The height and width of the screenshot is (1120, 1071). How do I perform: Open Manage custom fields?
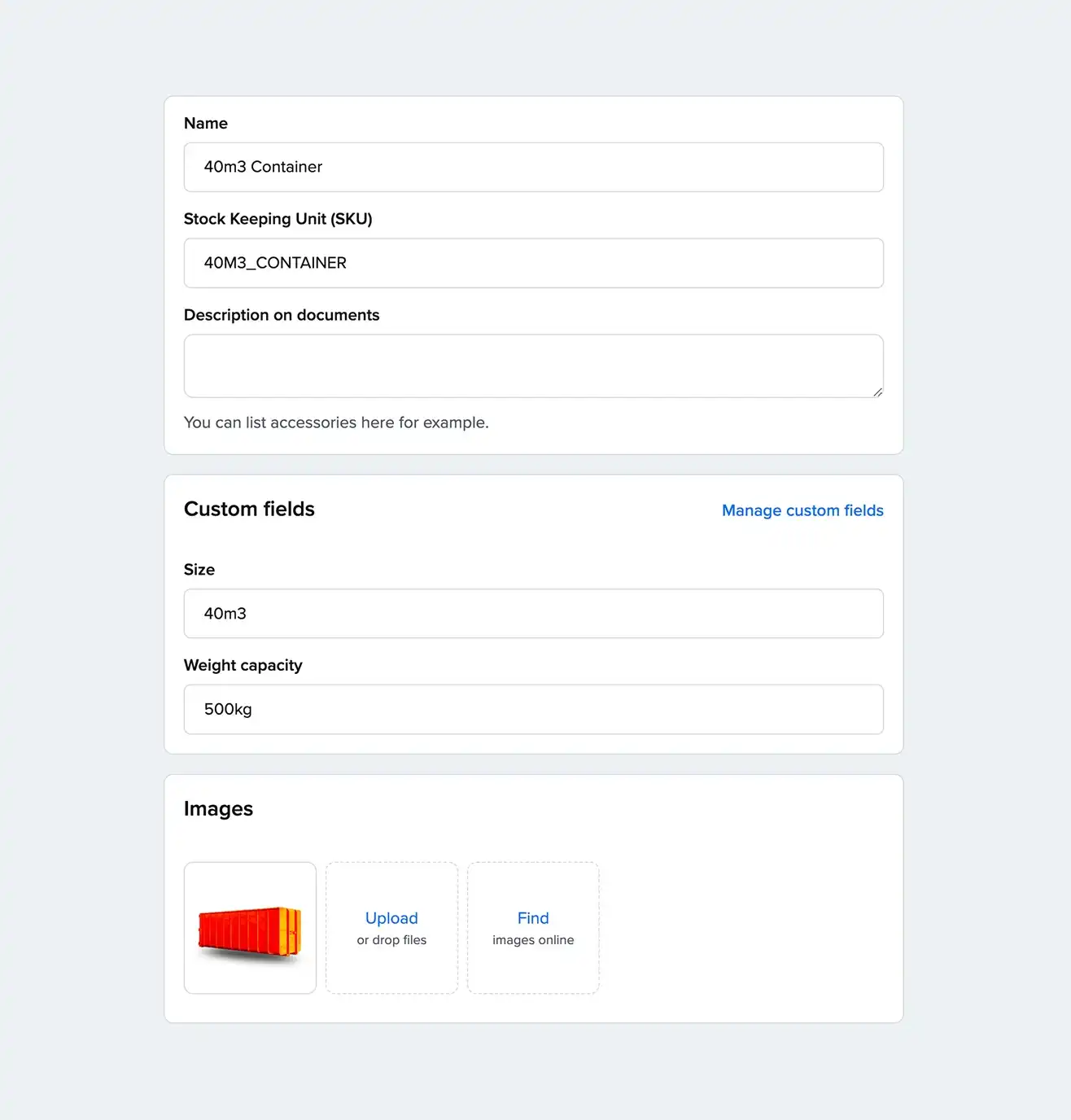(x=802, y=510)
